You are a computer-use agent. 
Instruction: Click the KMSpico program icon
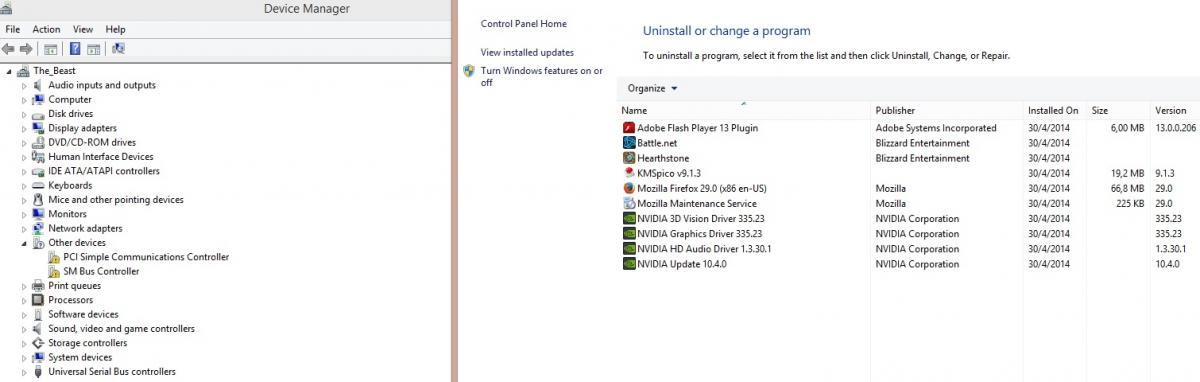point(629,173)
